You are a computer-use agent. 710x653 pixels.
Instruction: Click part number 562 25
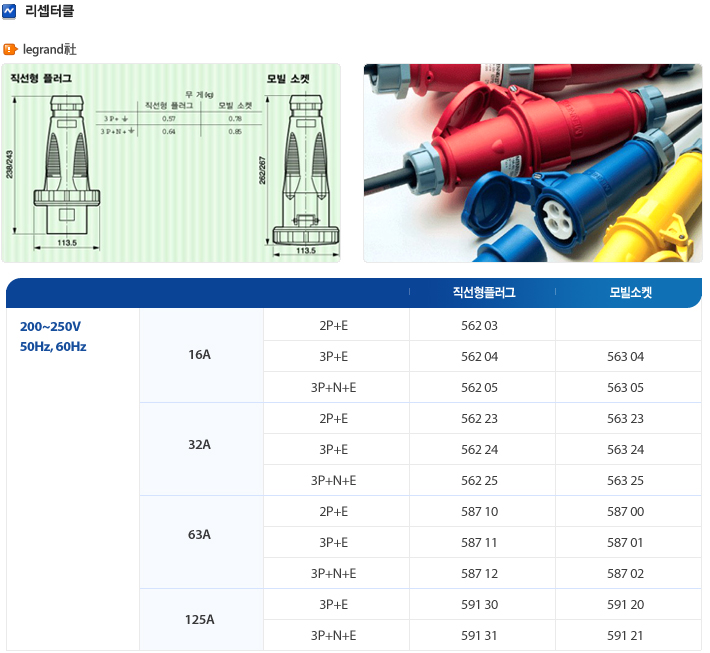479,480
